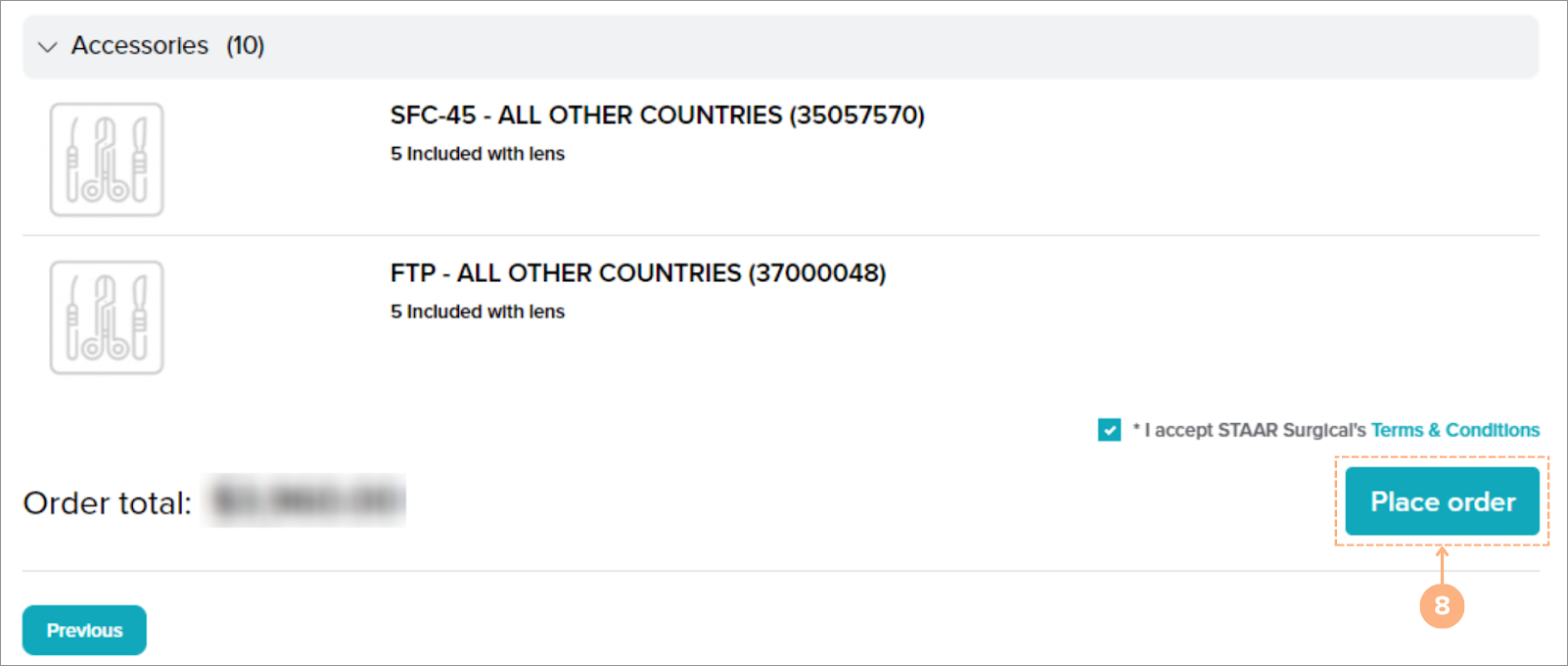Click the "Order total:" label
1568x666 pixels.
(x=107, y=503)
